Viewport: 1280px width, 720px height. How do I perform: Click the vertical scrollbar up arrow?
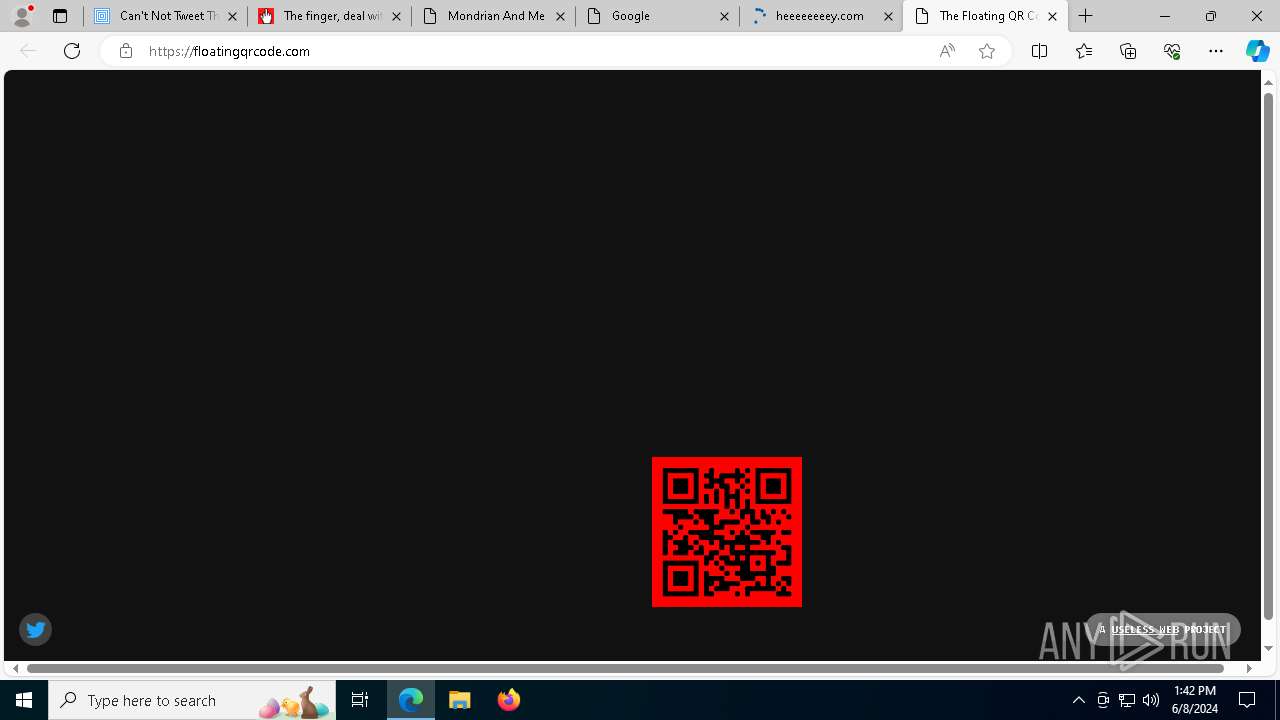(1268, 82)
